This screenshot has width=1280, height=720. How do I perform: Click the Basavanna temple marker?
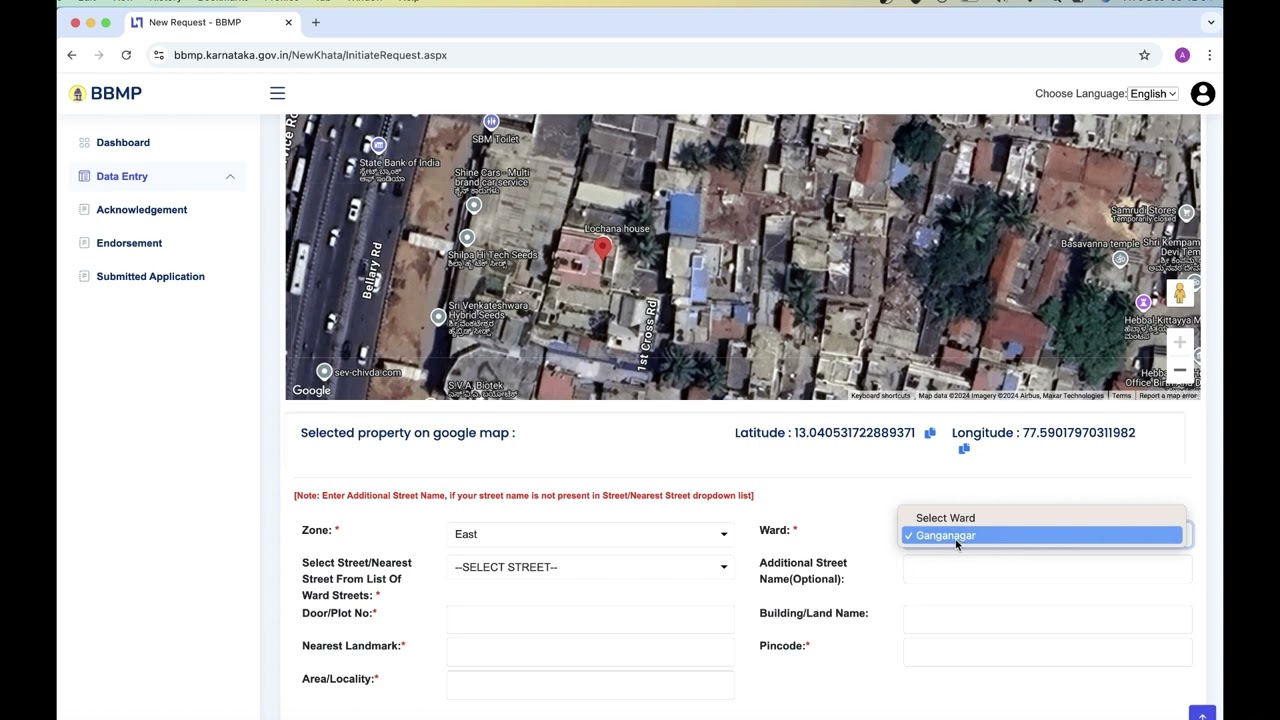click(x=1120, y=259)
